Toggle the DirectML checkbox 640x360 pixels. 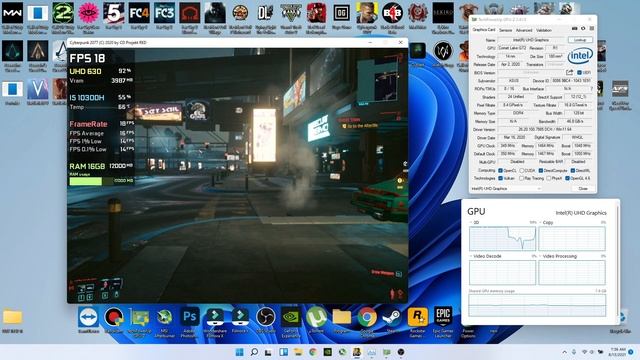pyautogui.click(x=573, y=170)
